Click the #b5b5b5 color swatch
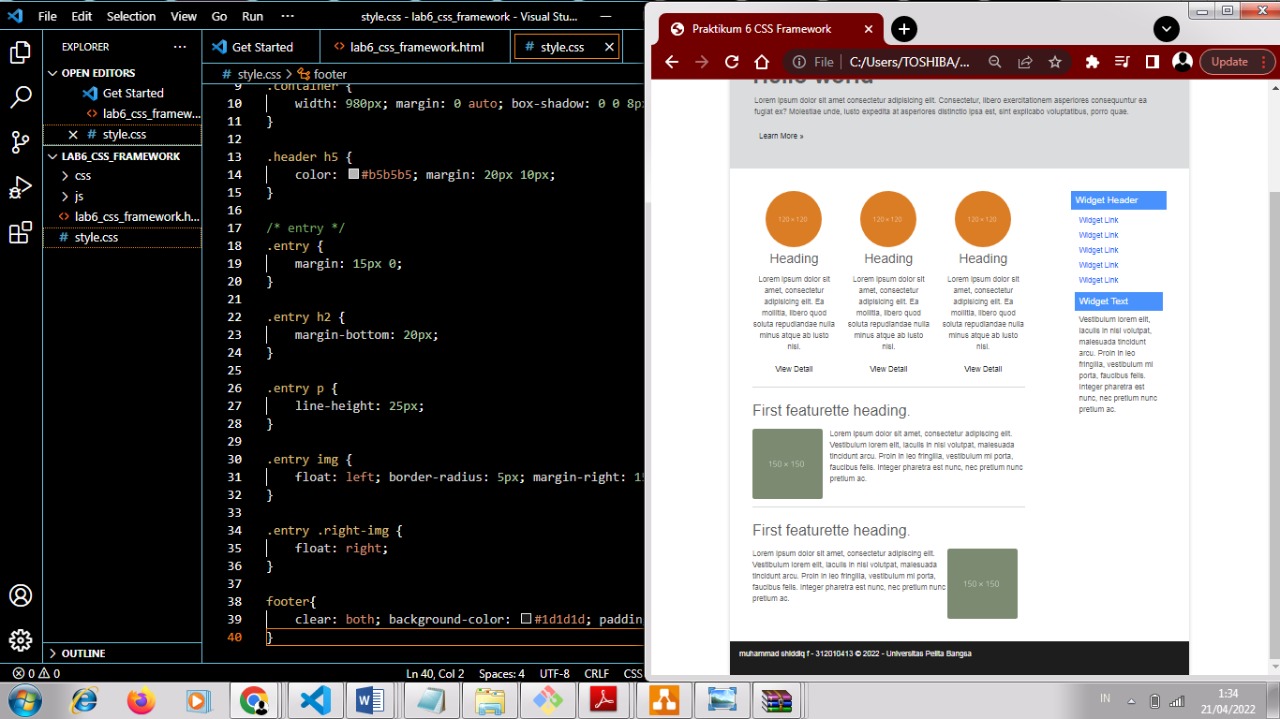1280x719 pixels. 354,174
